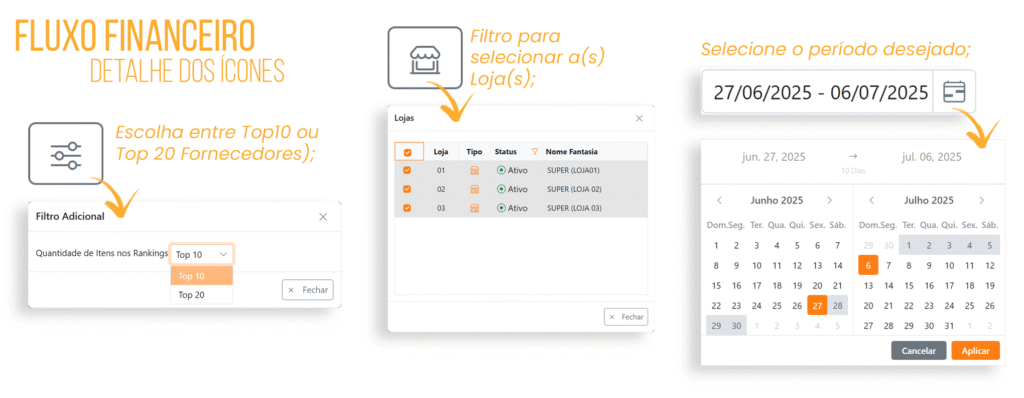Click the Cancelar button in date picker
This screenshot has width=1024, height=398.
pos(919,351)
